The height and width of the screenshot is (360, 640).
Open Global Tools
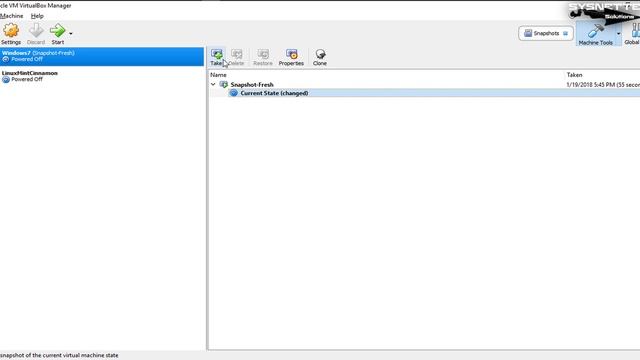(633, 34)
